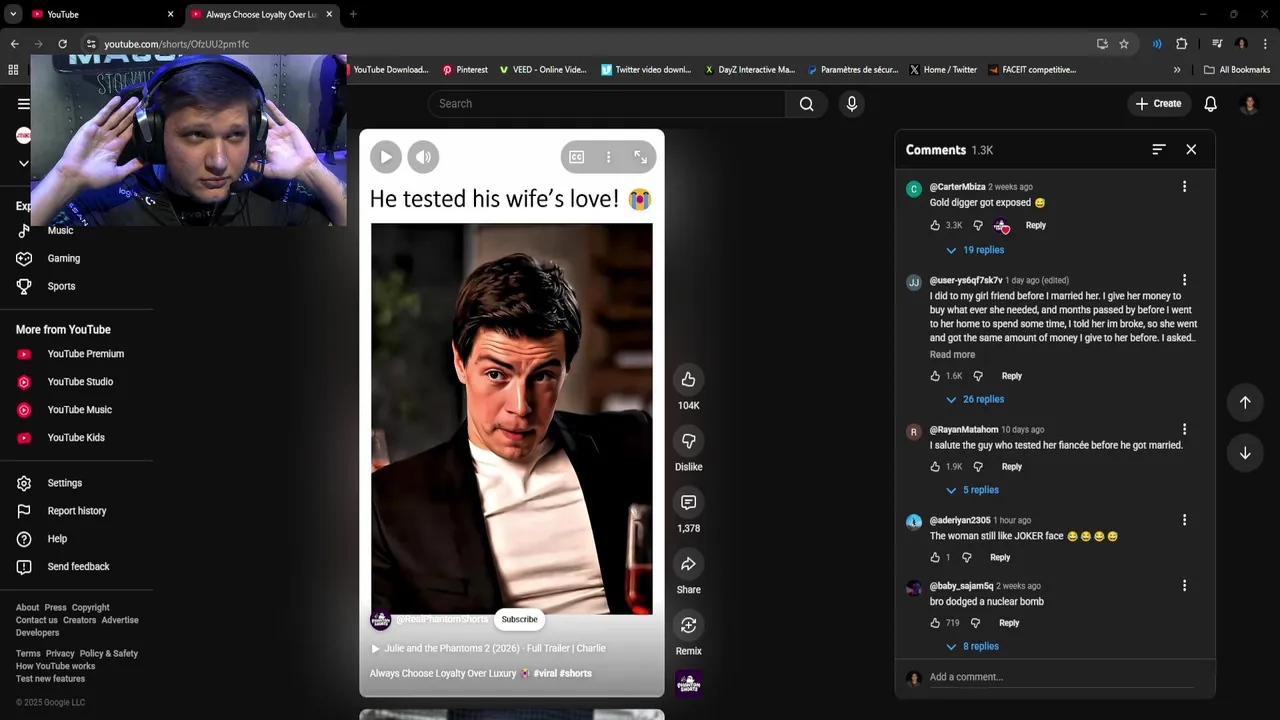Show more bookmarks via the chevron
The height and width of the screenshot is (720, 1280).
point(1177,70)
